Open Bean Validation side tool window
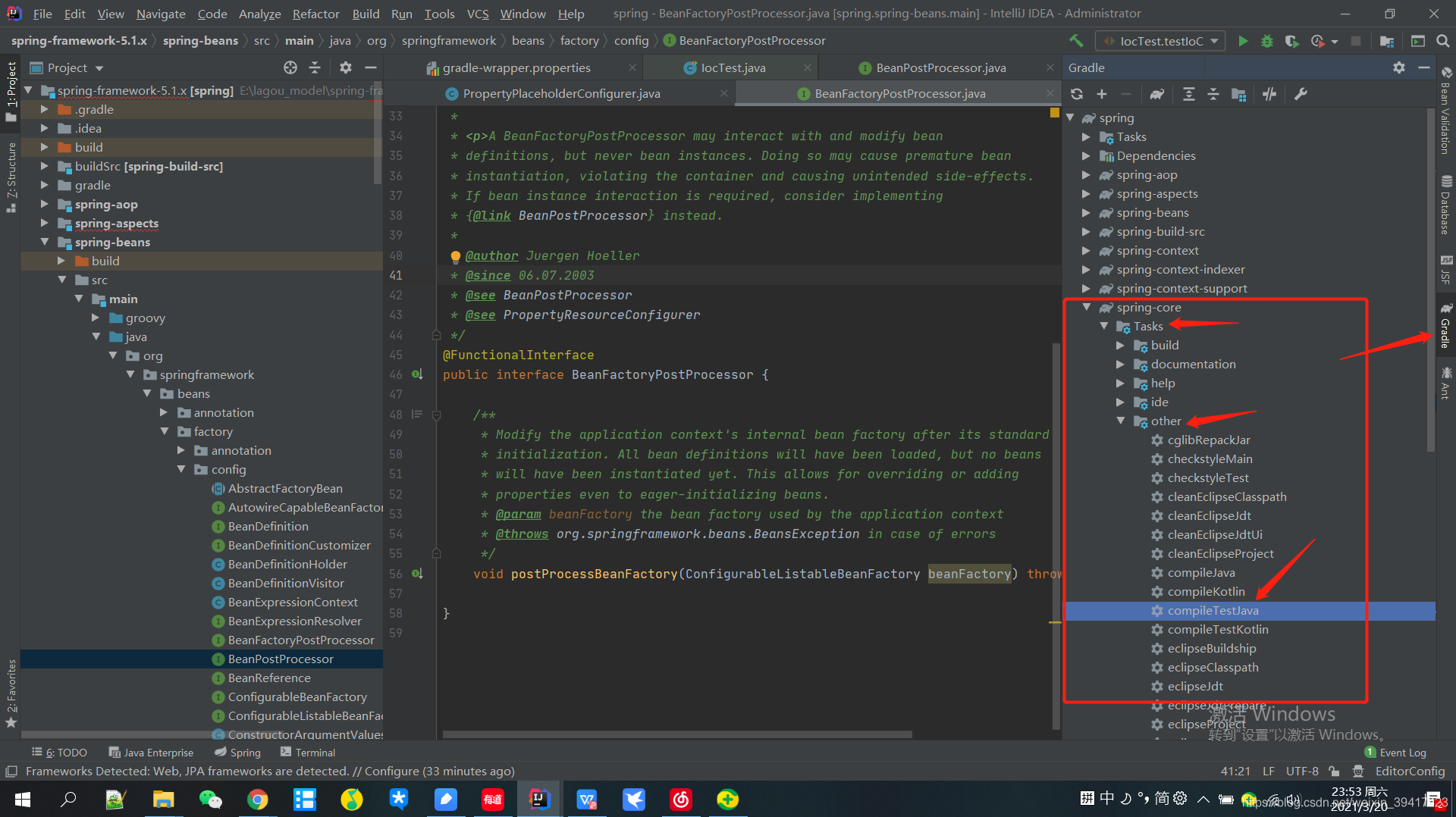Viewport: 1456px width, 817px height. [x=1446, y=110]
